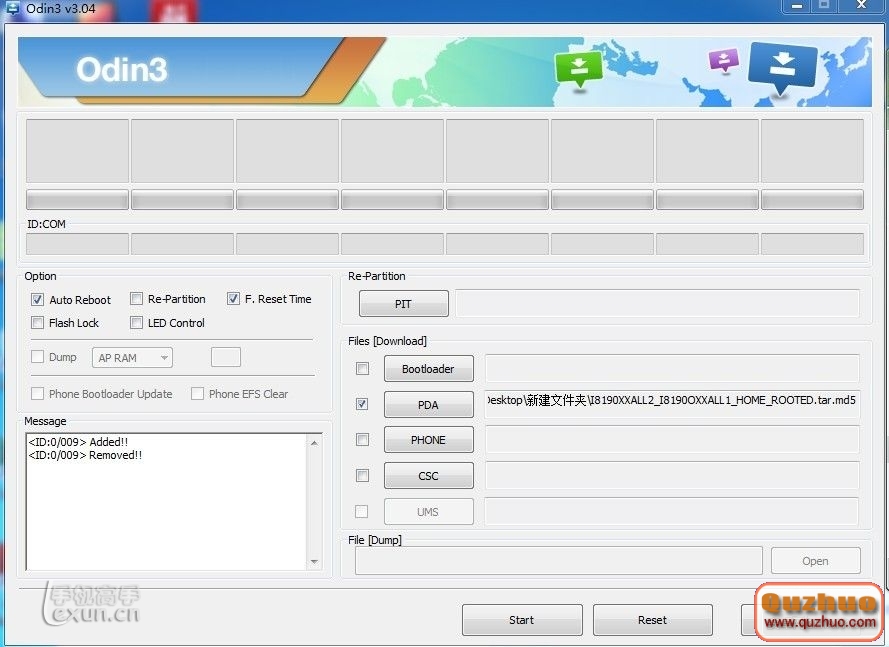Select the '<ID:0/009> Removed!!' log line
This screenshot has height=647, width=889.
tap(85, 455)
